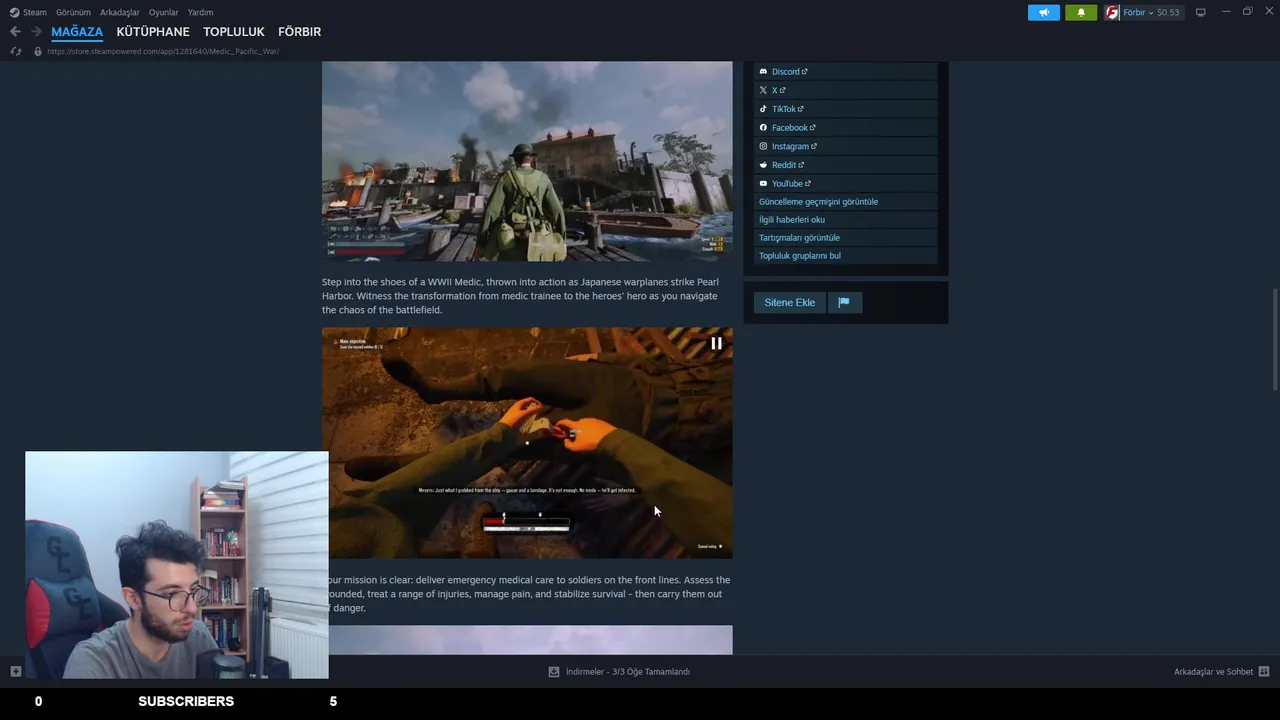Image resolution: width=1280 pixels, height=720 pixels.
Task: Click the TikTok logo icon
Action: (763, 109)
